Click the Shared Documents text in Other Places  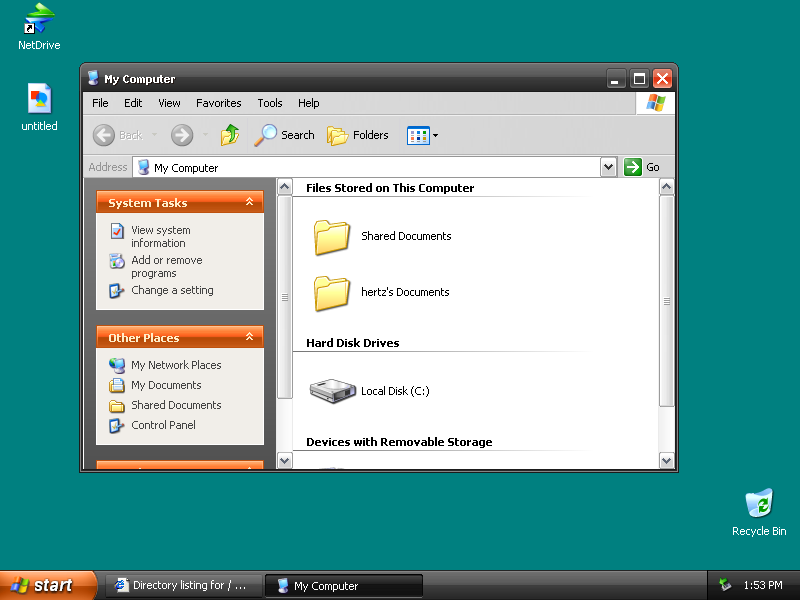click(177, 405)
